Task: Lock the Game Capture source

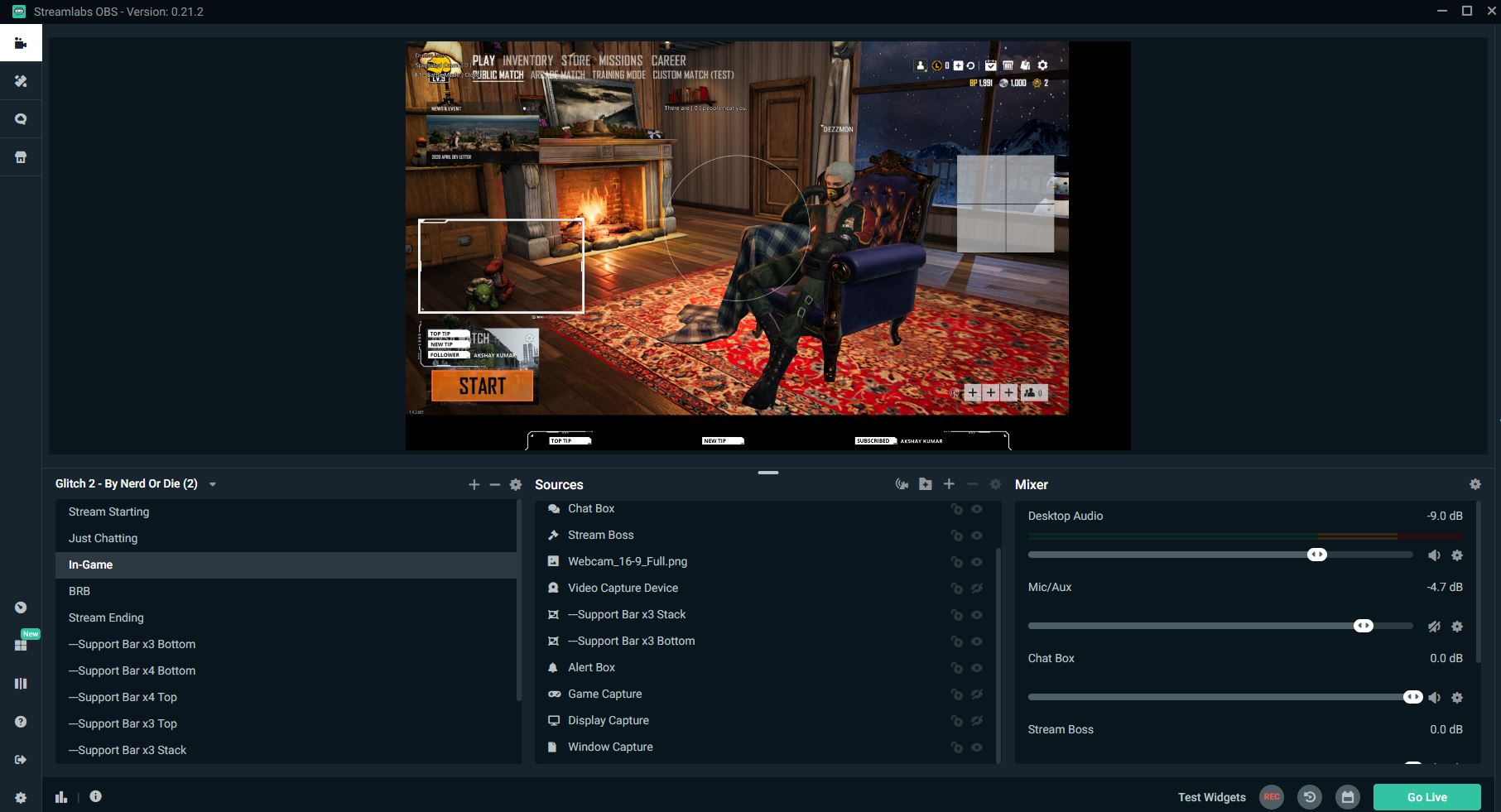Action: tap(956, 694)
